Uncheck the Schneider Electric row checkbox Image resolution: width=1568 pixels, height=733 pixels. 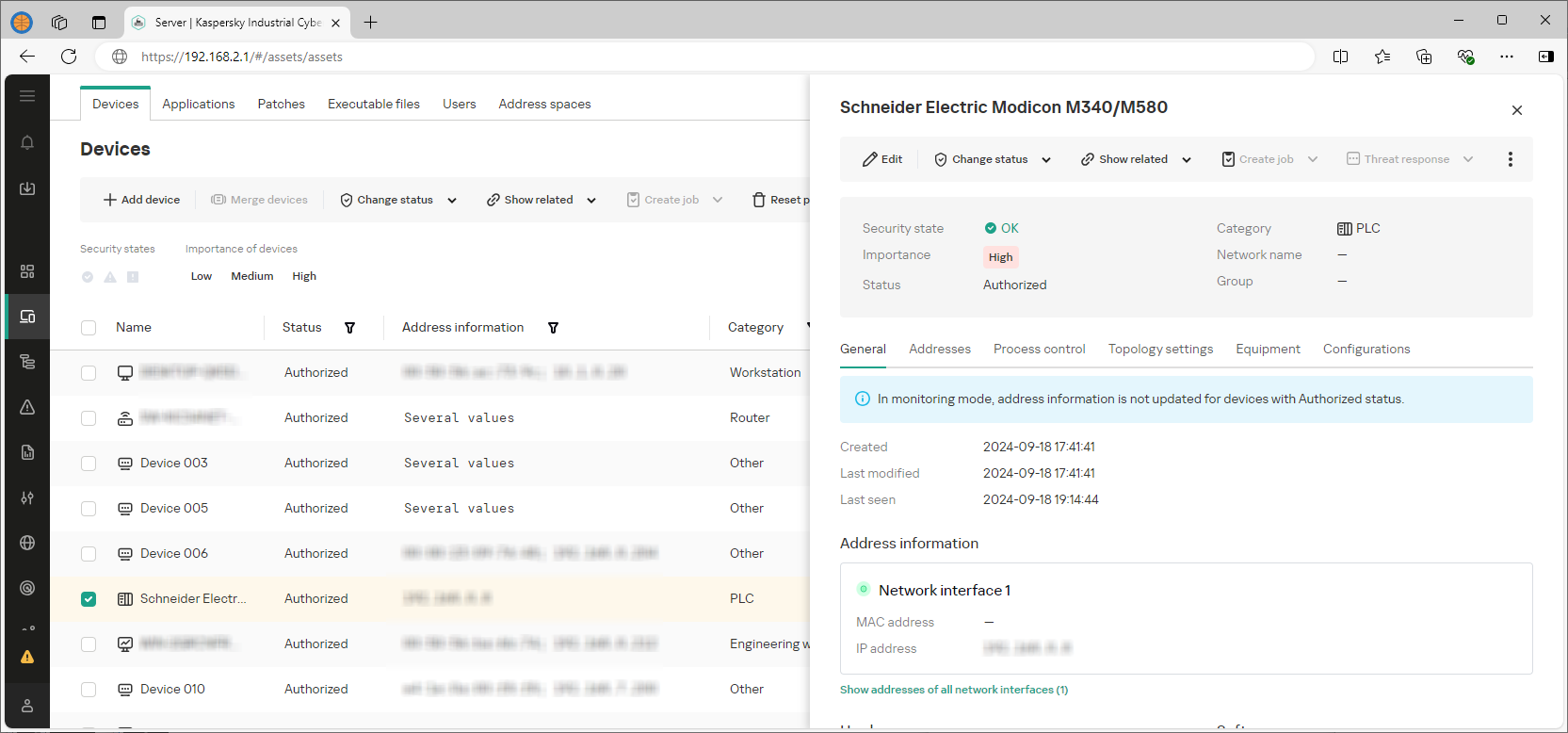tap(89, 599)
